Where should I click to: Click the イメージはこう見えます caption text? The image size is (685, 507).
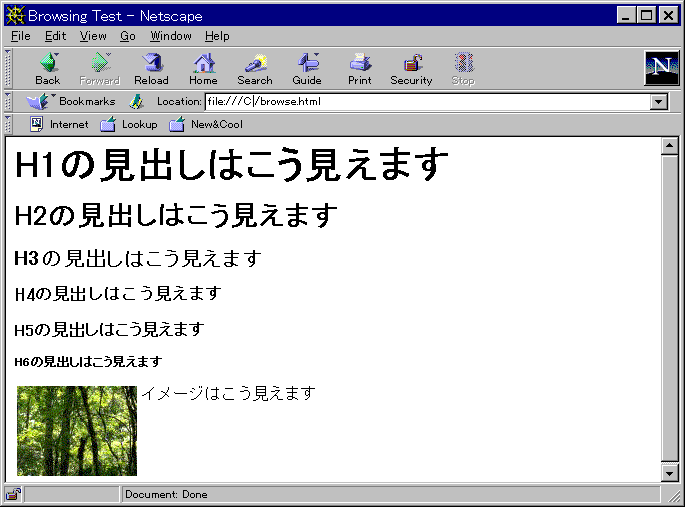point(228,393)
